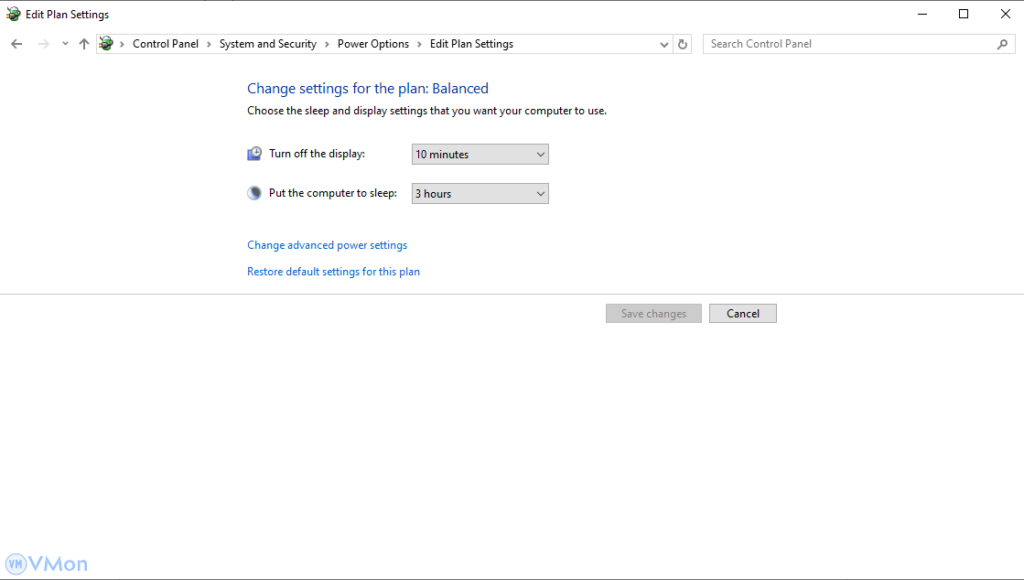Click the Up to Power Options arrow

click(84, 44)
